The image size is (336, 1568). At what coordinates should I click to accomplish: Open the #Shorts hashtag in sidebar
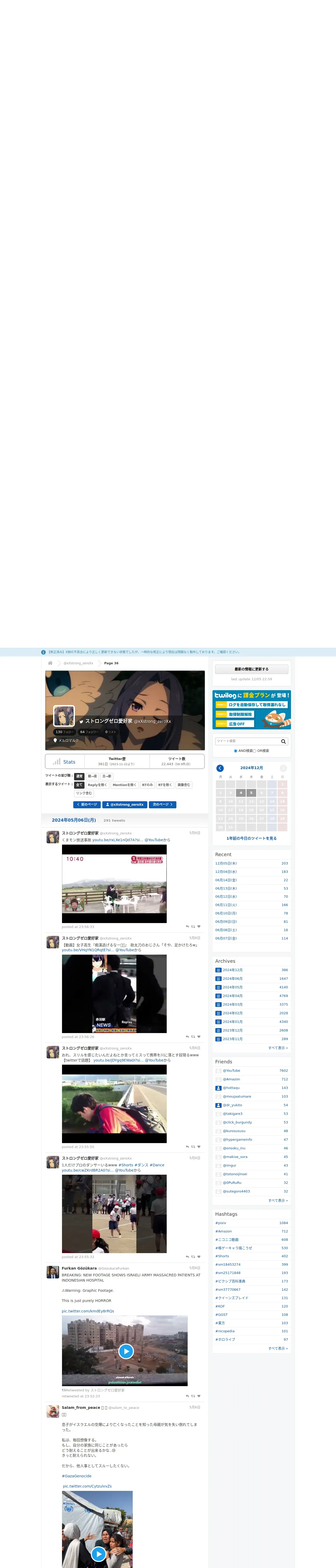click(x=222, y=1256)
